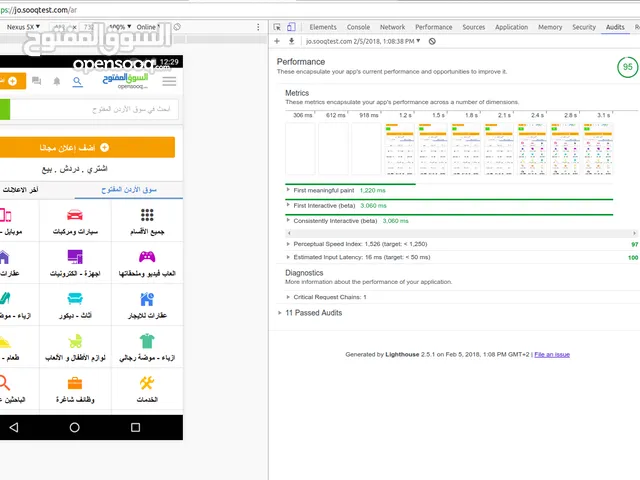
Task: Click the search magnifier icon in header
Action: point(78,82)
